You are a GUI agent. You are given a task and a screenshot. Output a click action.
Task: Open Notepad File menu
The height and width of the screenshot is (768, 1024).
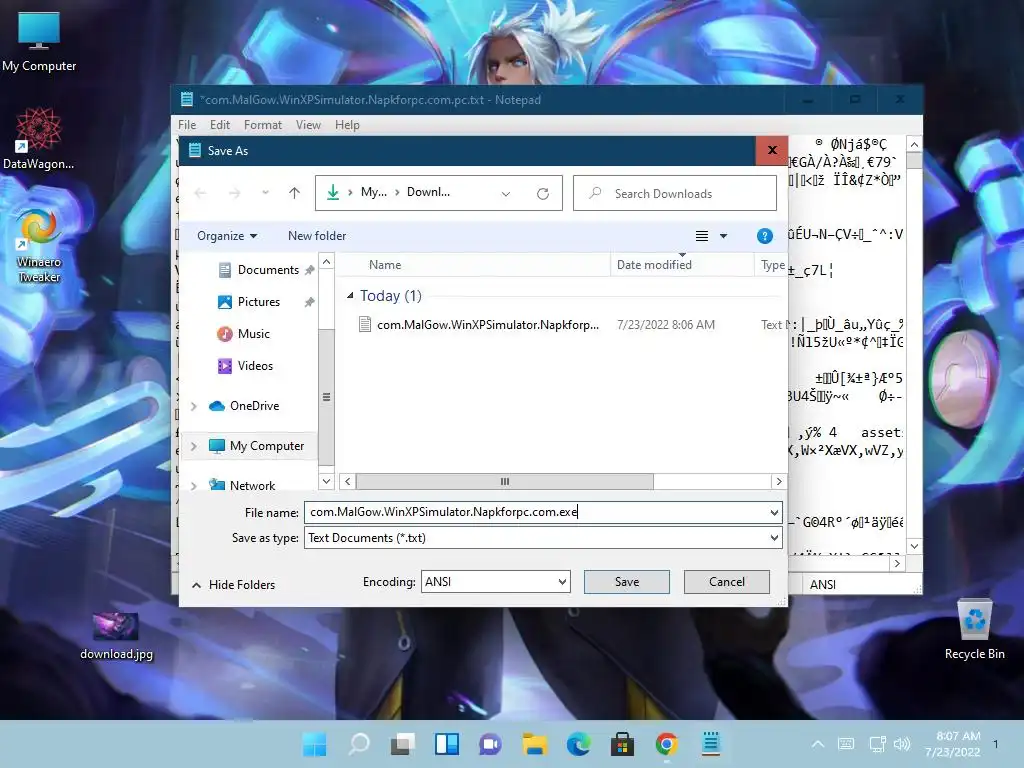tap(187, 125)
